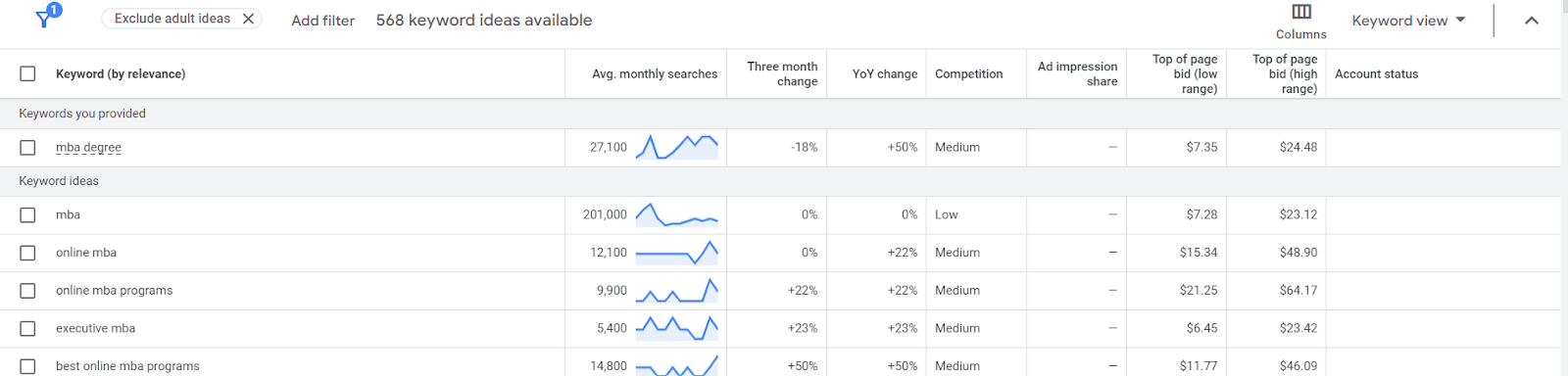This screenshot has width=1568, height=376.
Task: Click the online mba programs trend sparkline
Action: tap(676, 291)
